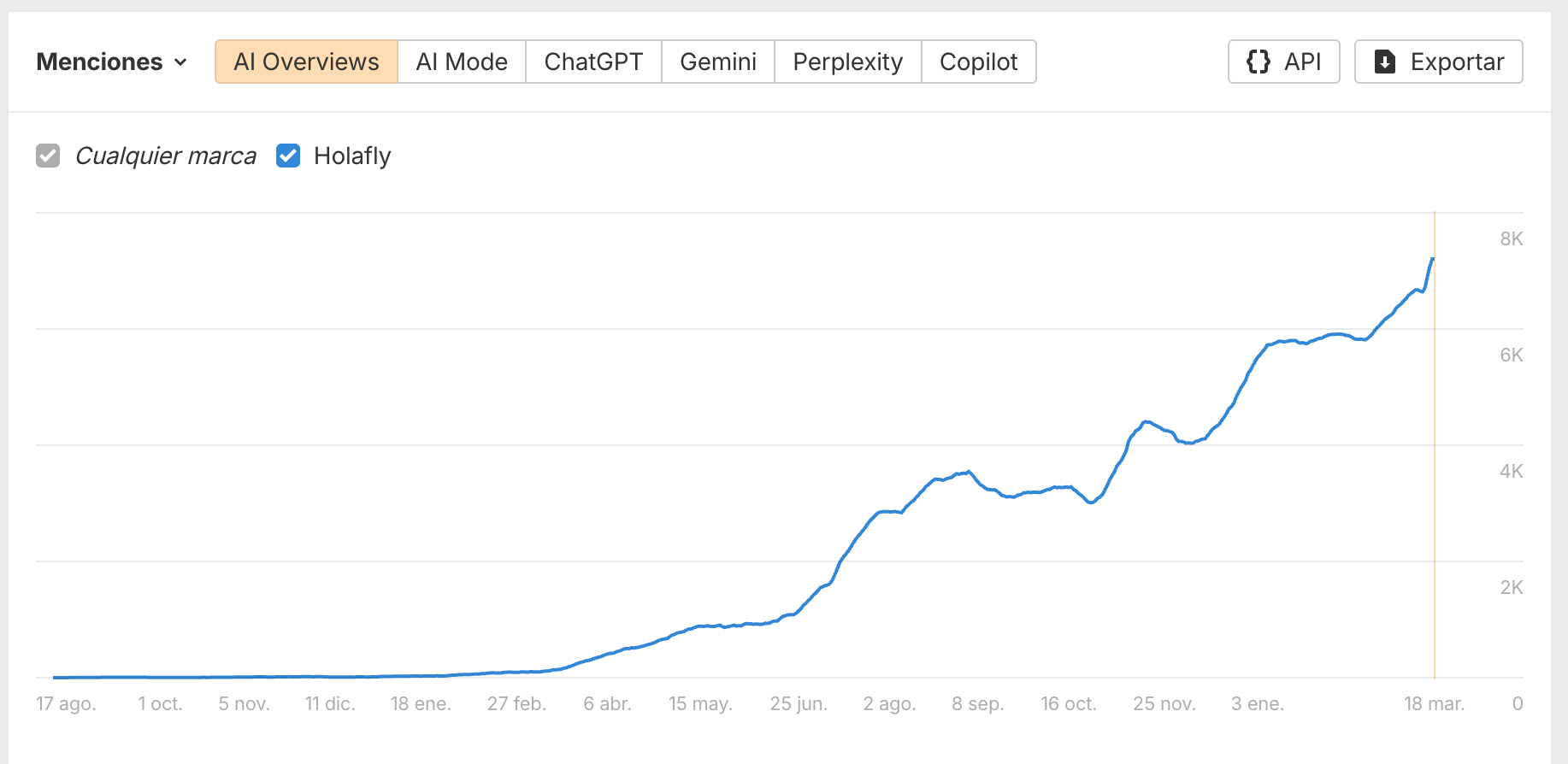Click the Exportar button
The height and width of the screenshot is (764, 1568).
1438,61
